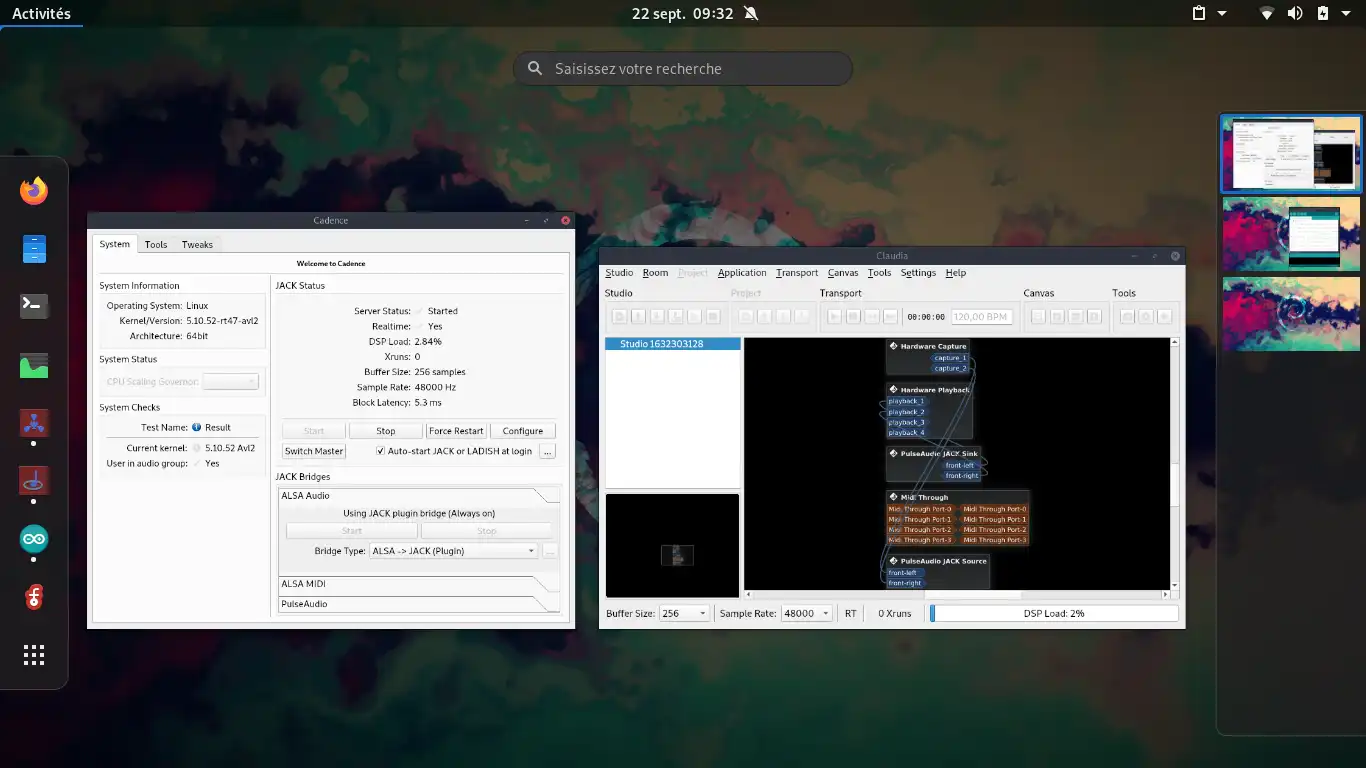The height and width of the screenshot is (768, 1366).
Task: Expand the Buffer Size dropdown in Claudia
Action: 684,613
